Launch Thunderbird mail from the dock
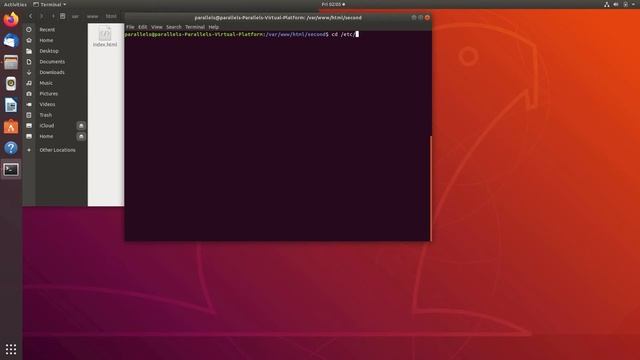Screen dimensions: 640x360 11,41
